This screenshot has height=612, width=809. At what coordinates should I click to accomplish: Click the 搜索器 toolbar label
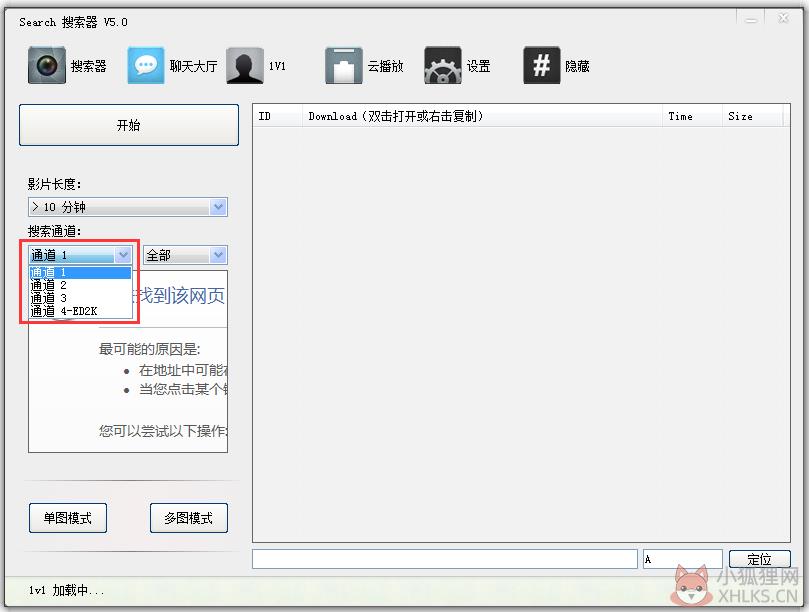(88, 66)
